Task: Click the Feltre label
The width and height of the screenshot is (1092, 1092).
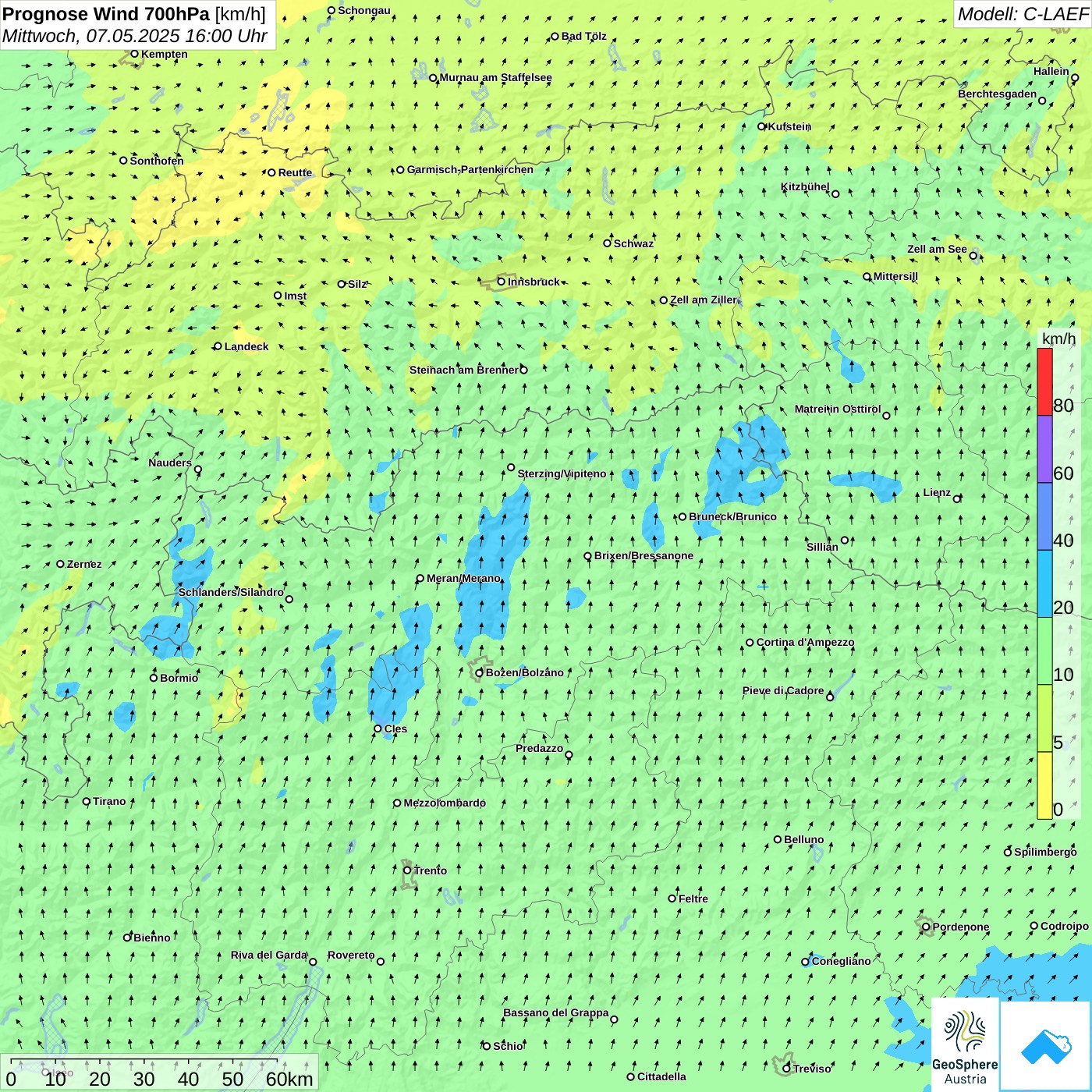Action: [x=693, y=899]
